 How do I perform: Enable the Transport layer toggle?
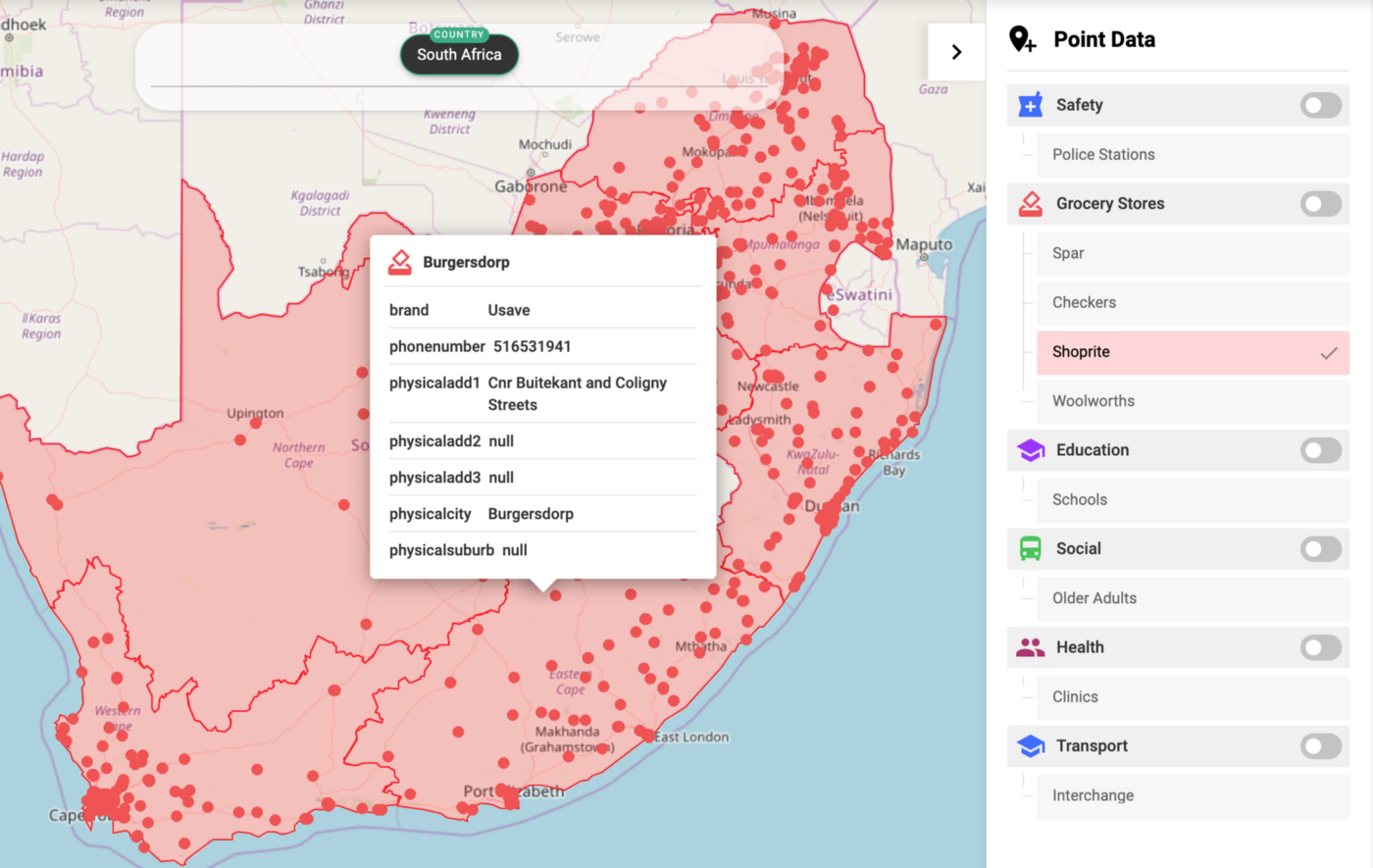(x=1320, y=746)
